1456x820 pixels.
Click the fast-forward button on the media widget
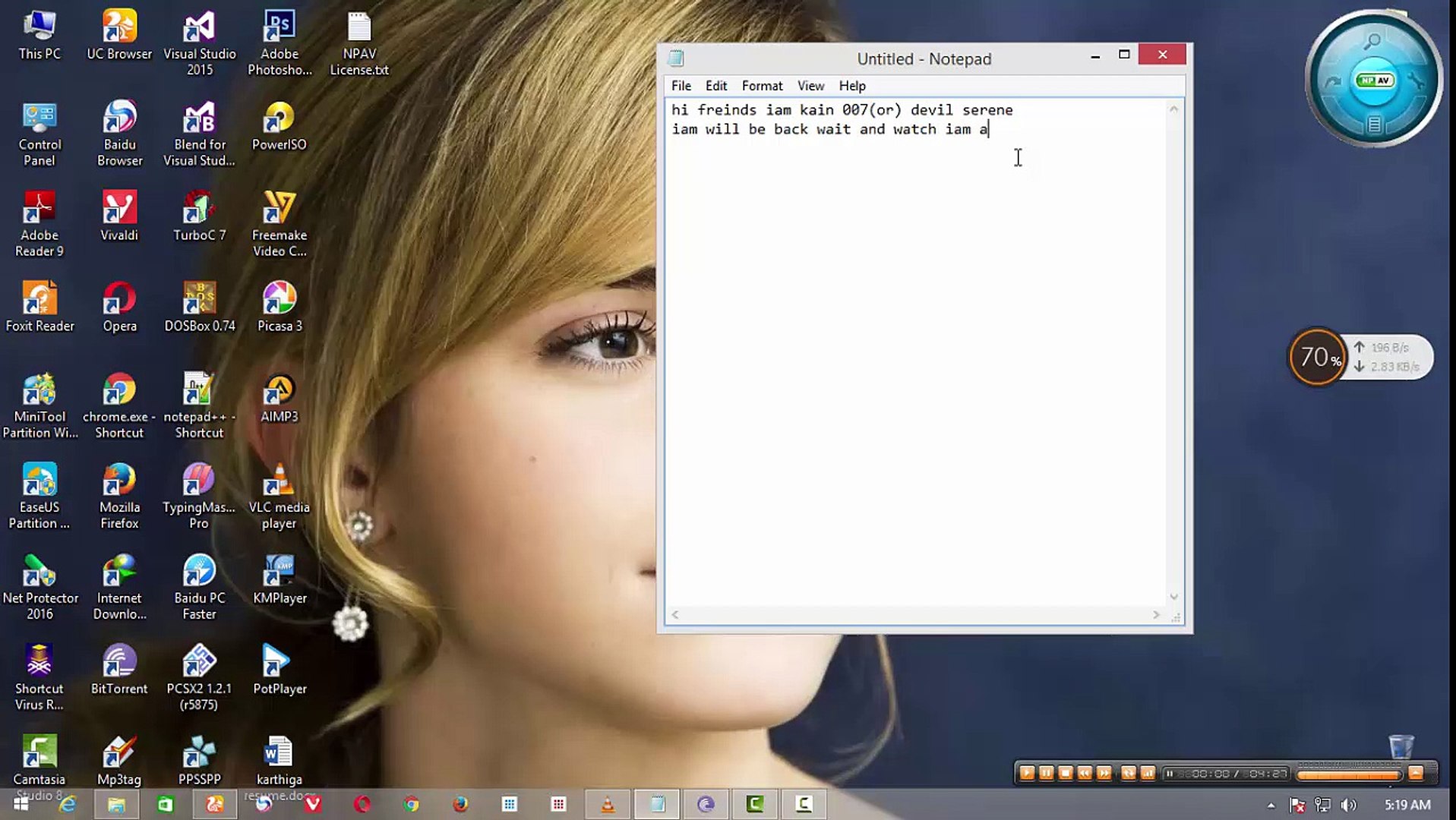point(1104,773)
